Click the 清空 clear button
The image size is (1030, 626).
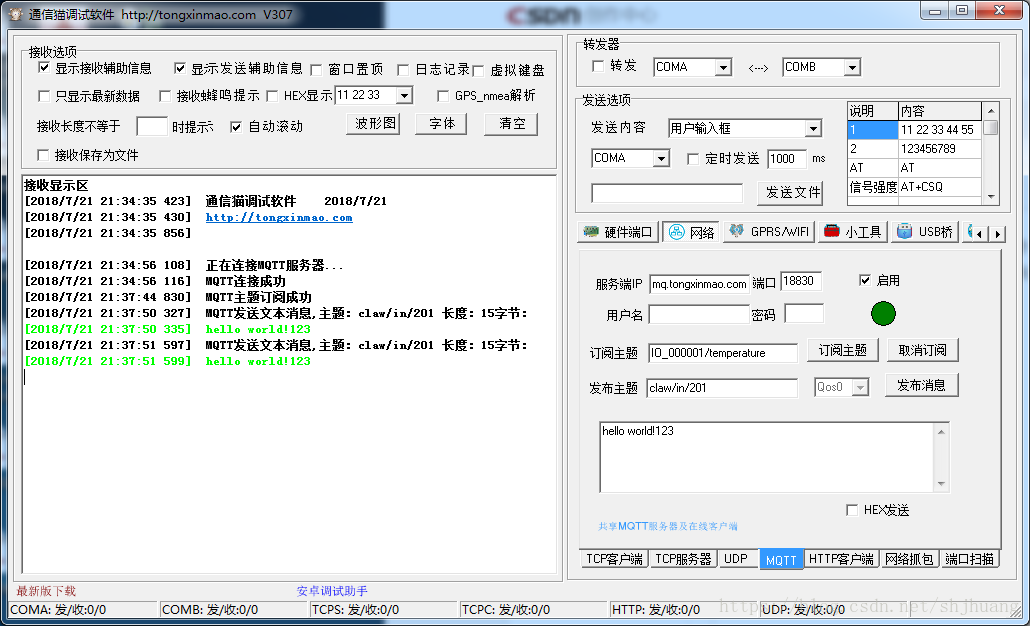click(511, 123)
